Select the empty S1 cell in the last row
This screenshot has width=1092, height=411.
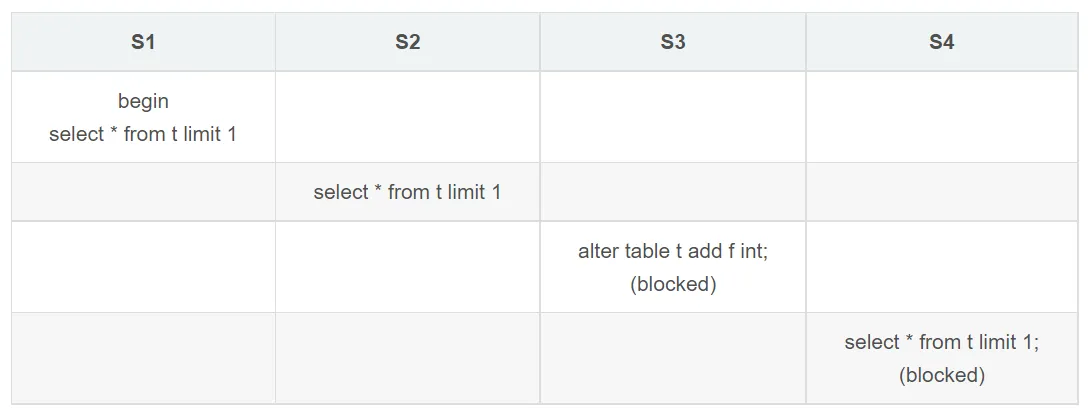tap(143, 358)
